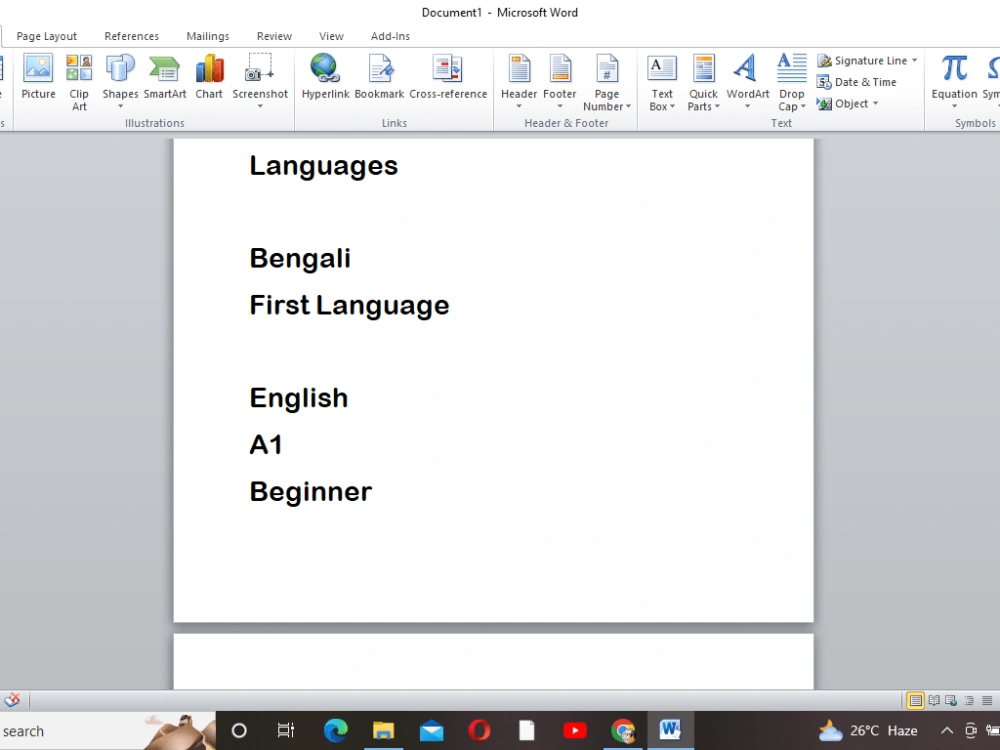Image resolution: width=1000 pixels, height=750 pixels.
Task: Insert Date & Time
Action: click(x=857, y=82)
